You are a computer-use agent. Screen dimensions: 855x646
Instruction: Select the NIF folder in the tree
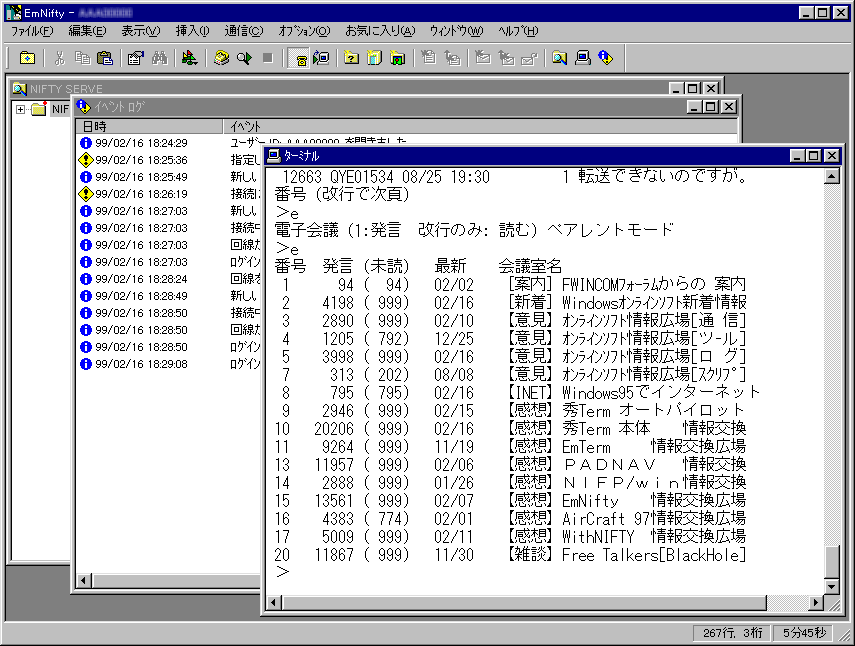coord(59,109)
